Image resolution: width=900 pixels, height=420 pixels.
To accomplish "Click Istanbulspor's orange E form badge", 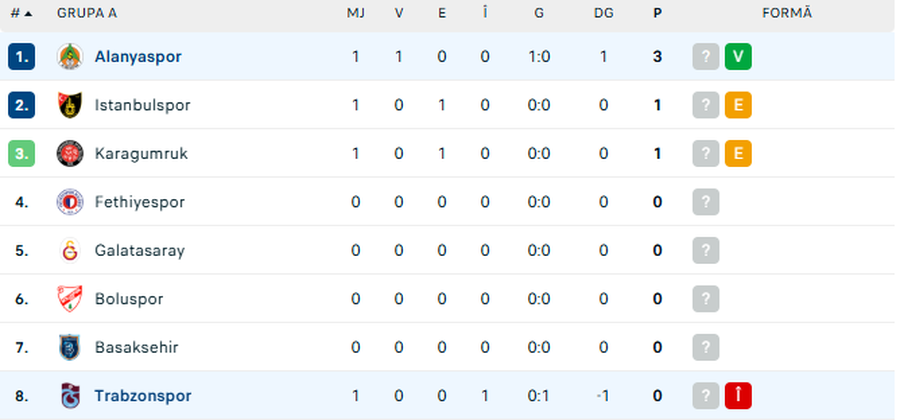I will click(x=738, y=105).
